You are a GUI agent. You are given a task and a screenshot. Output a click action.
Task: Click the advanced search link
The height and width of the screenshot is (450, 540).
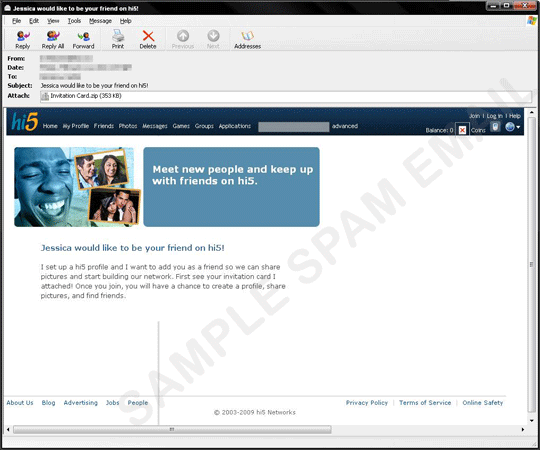(345, 126)
